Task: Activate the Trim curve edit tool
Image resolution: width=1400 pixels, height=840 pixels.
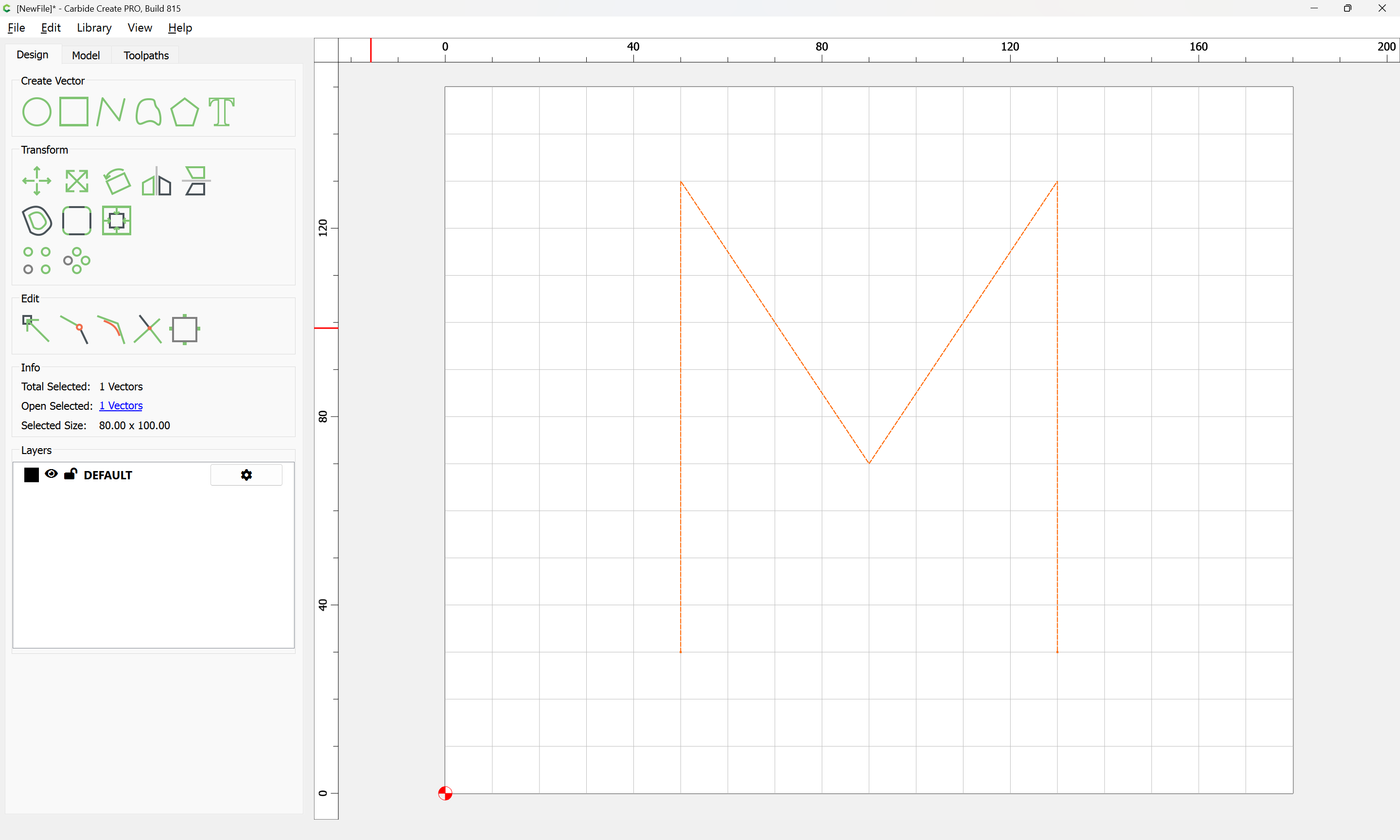Action: click(111, 330)
